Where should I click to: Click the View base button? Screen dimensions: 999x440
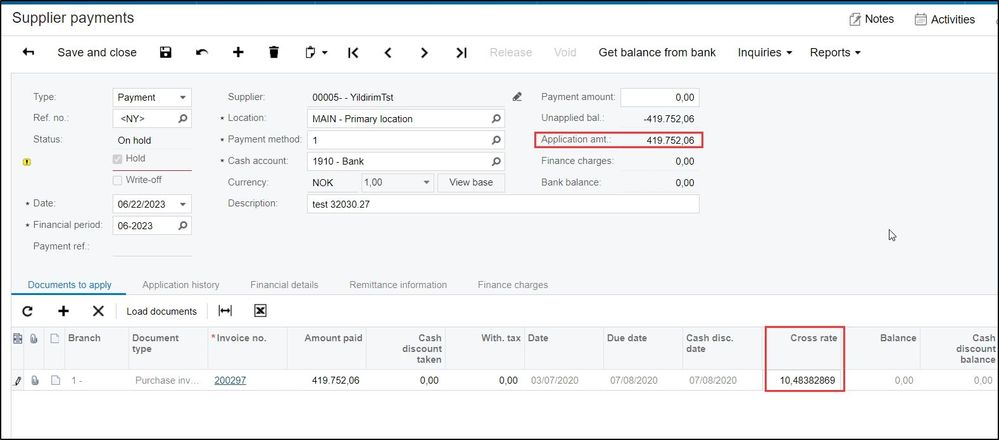pos(471,182)
